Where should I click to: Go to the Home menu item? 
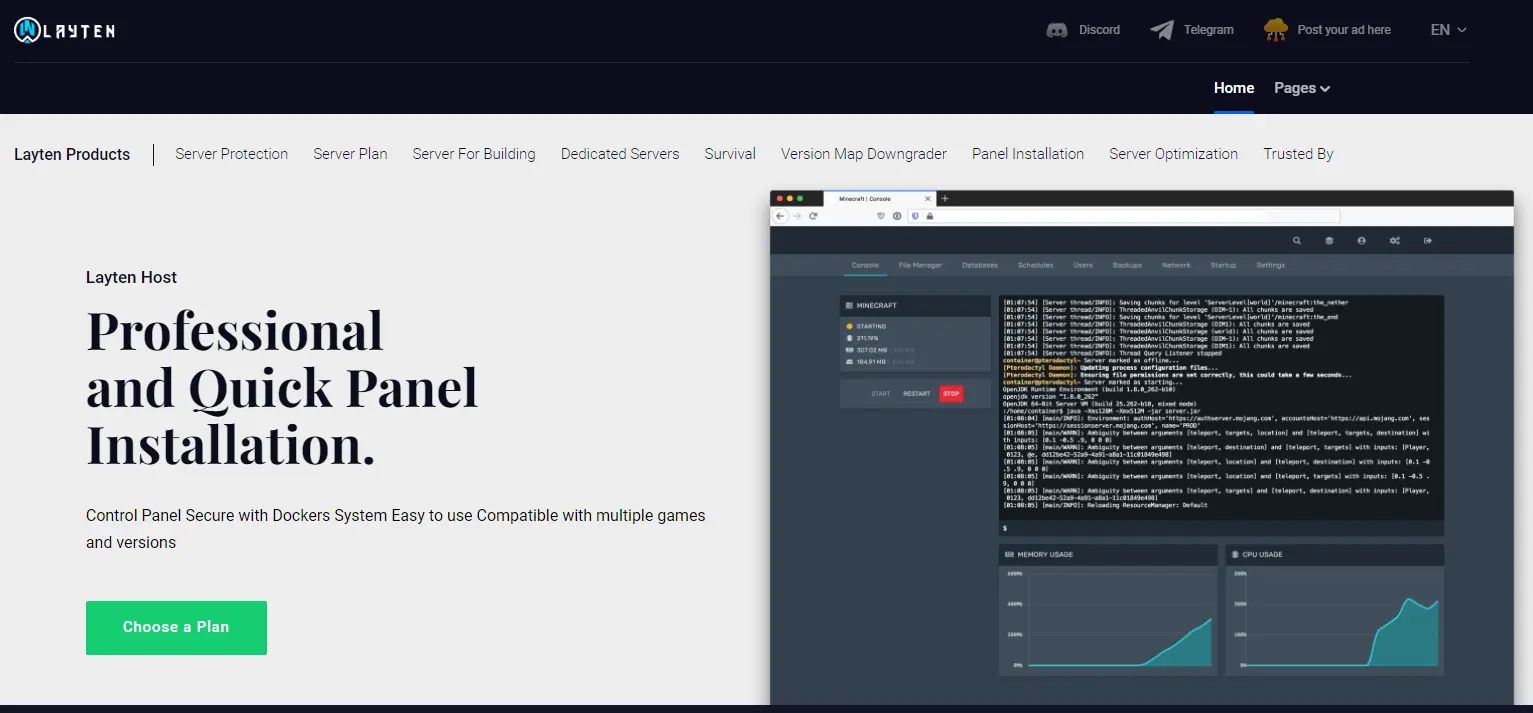(x=1234, y=88)
